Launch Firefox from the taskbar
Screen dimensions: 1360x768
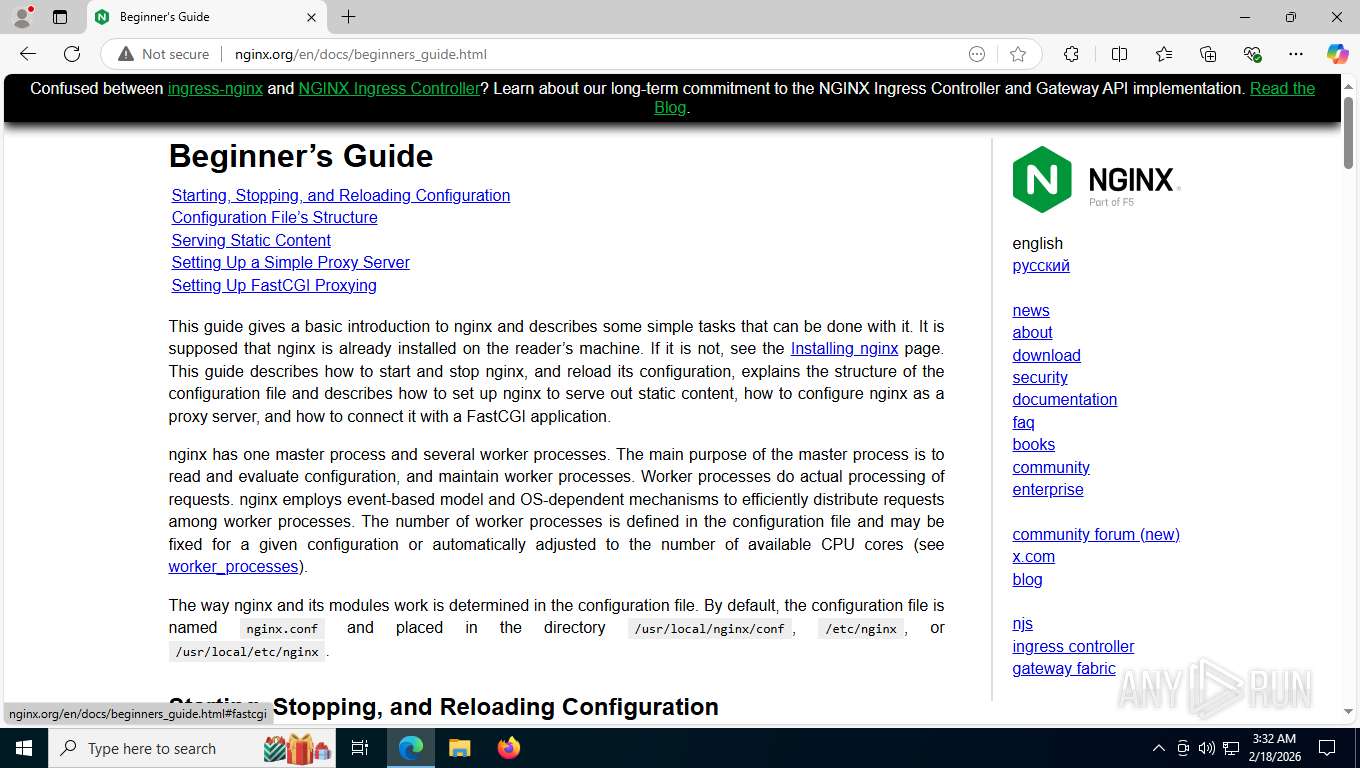pos(508,748)
